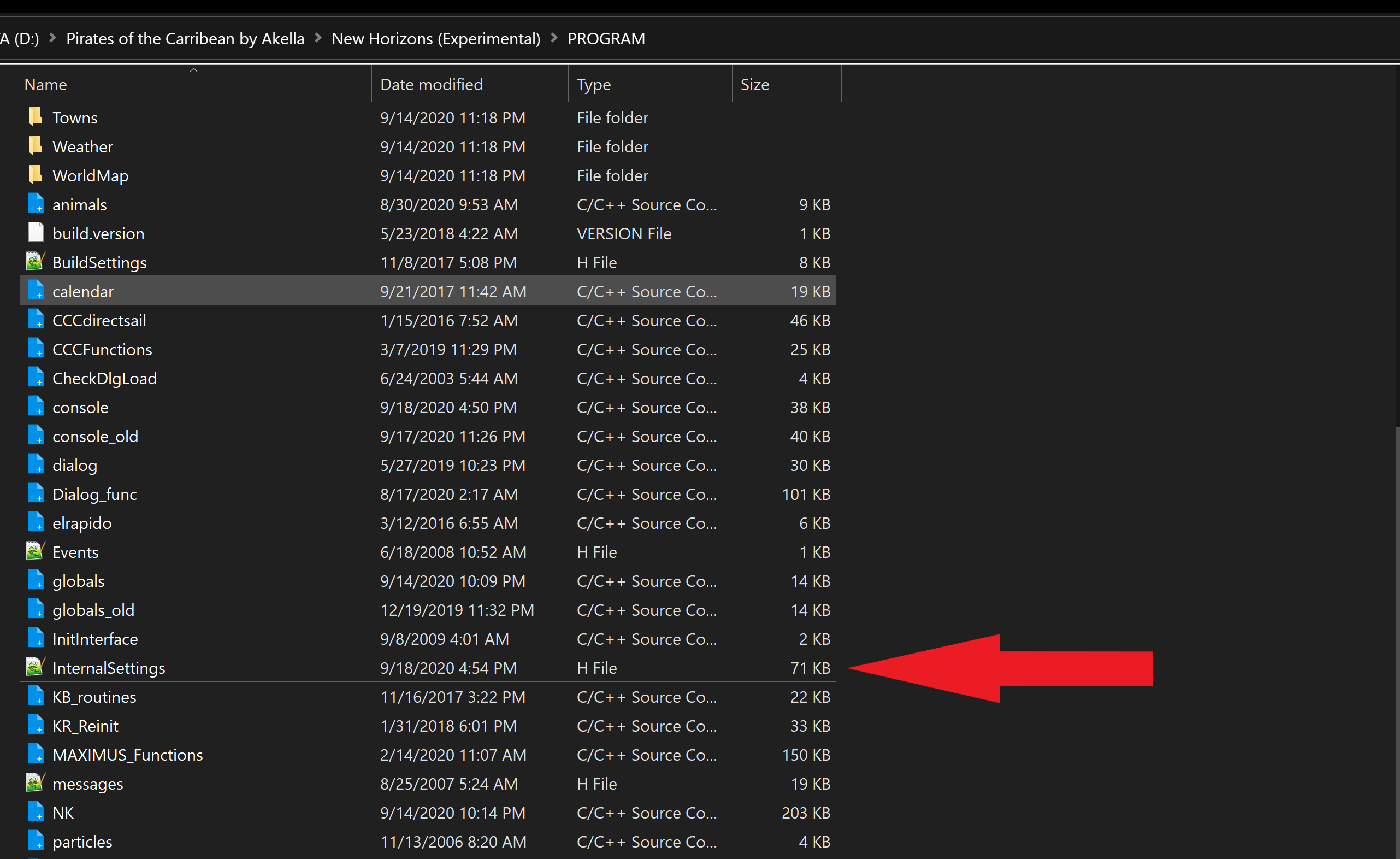Click the CCCdirectsail file icon
The height and width of the screenshot is (859, 1400).
coord(35,320)
